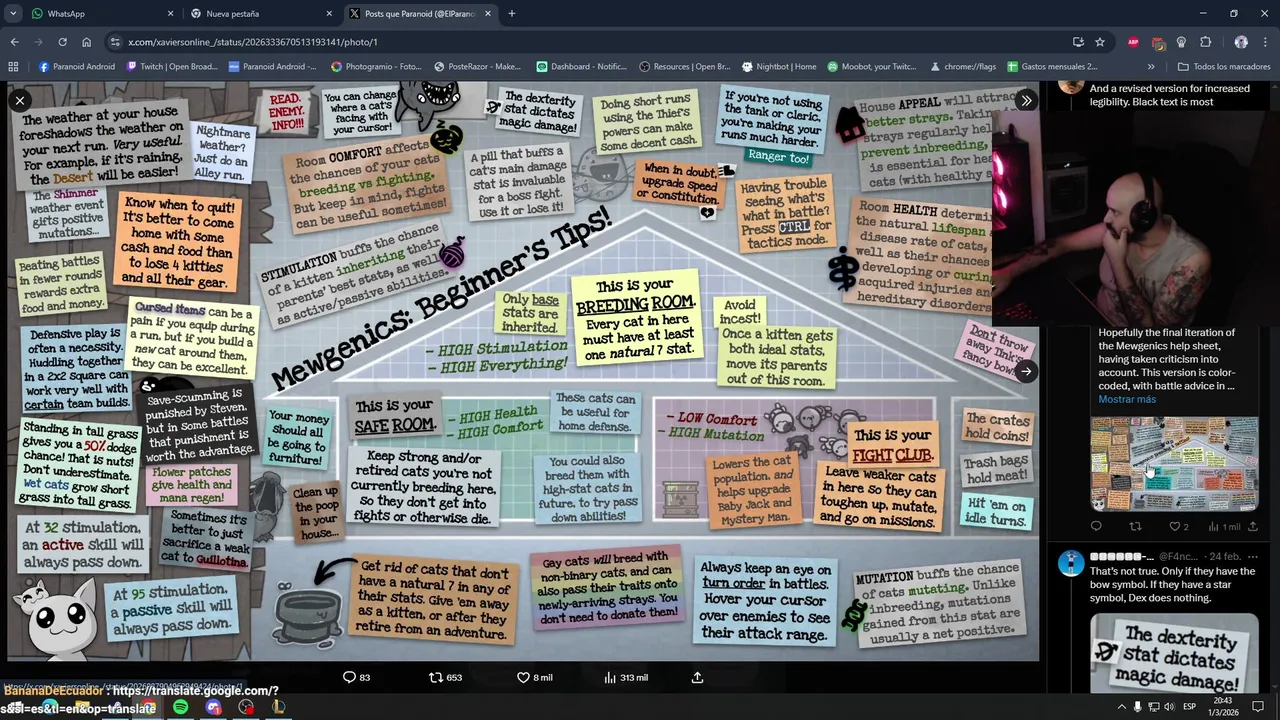
Task: Open Resources | Open Br... bookmark
Action: point(684,67)
